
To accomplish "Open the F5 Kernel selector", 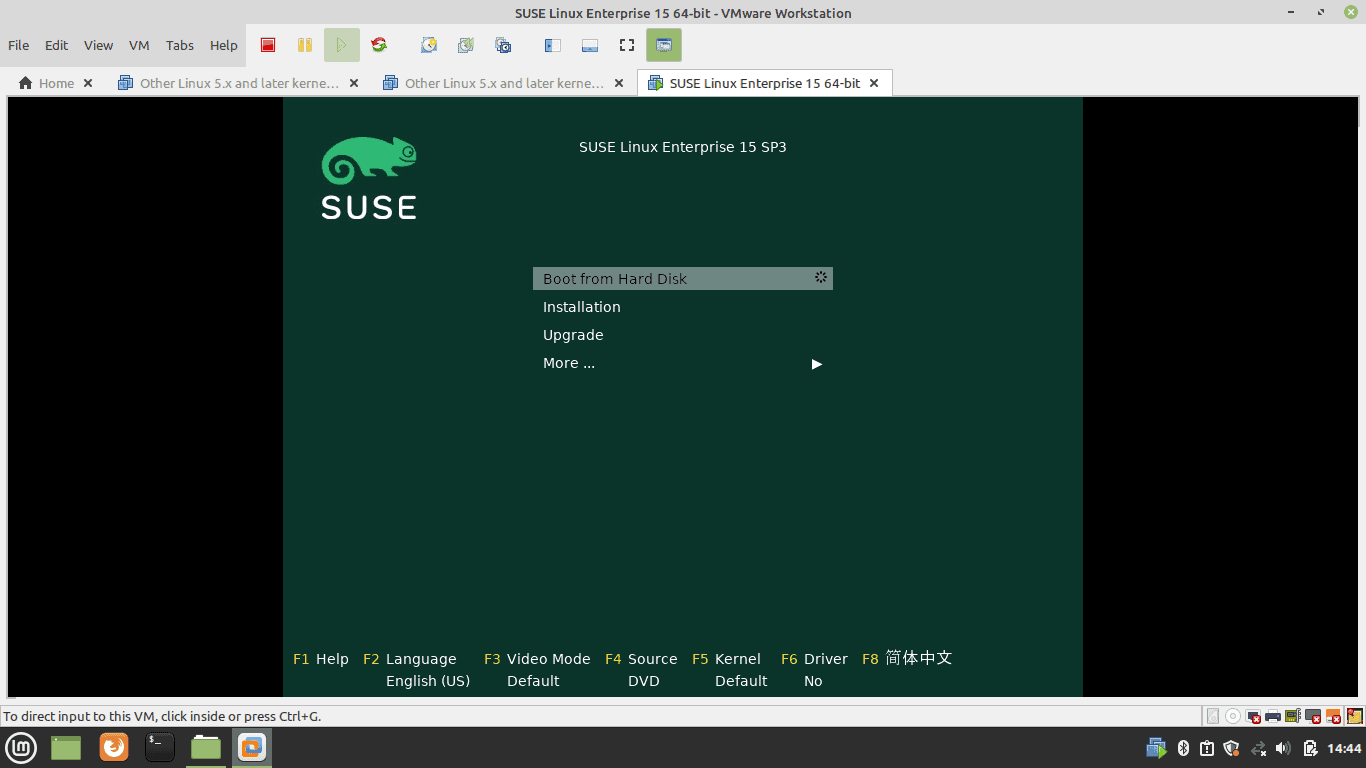I will point(726,659).
